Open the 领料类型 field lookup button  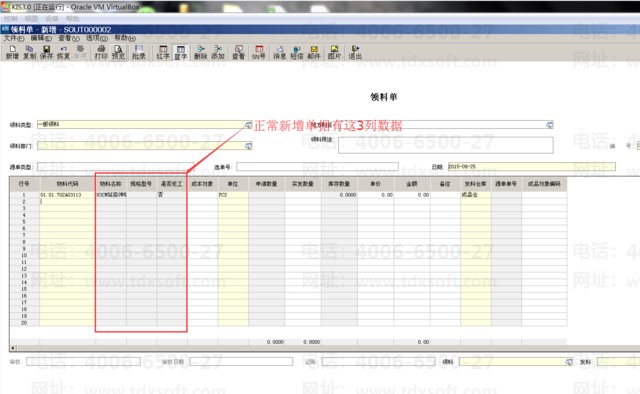click(248, 125)
